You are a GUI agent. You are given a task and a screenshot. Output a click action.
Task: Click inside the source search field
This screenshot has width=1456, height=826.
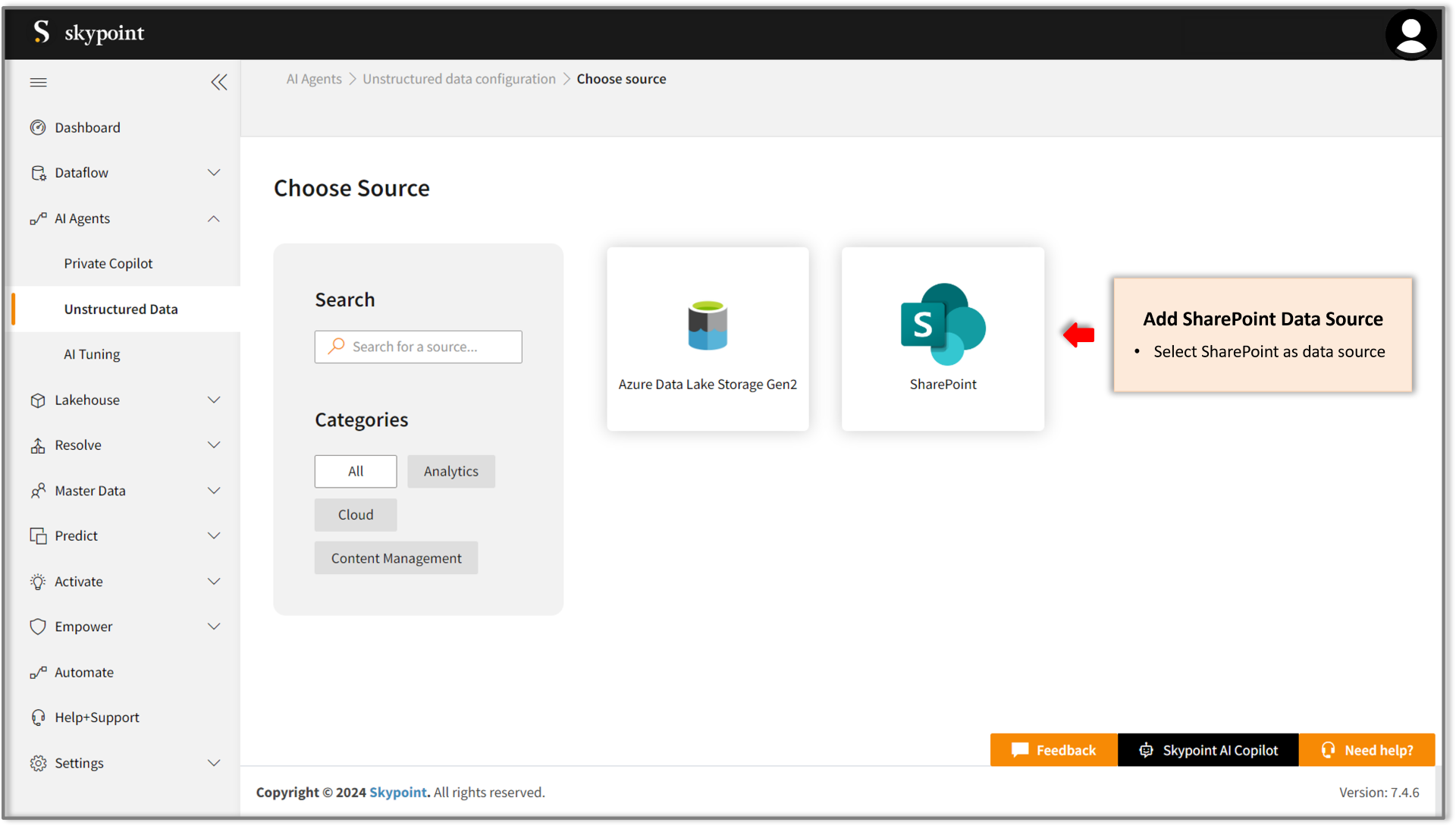pyautogui.click(x=425, y=346)
